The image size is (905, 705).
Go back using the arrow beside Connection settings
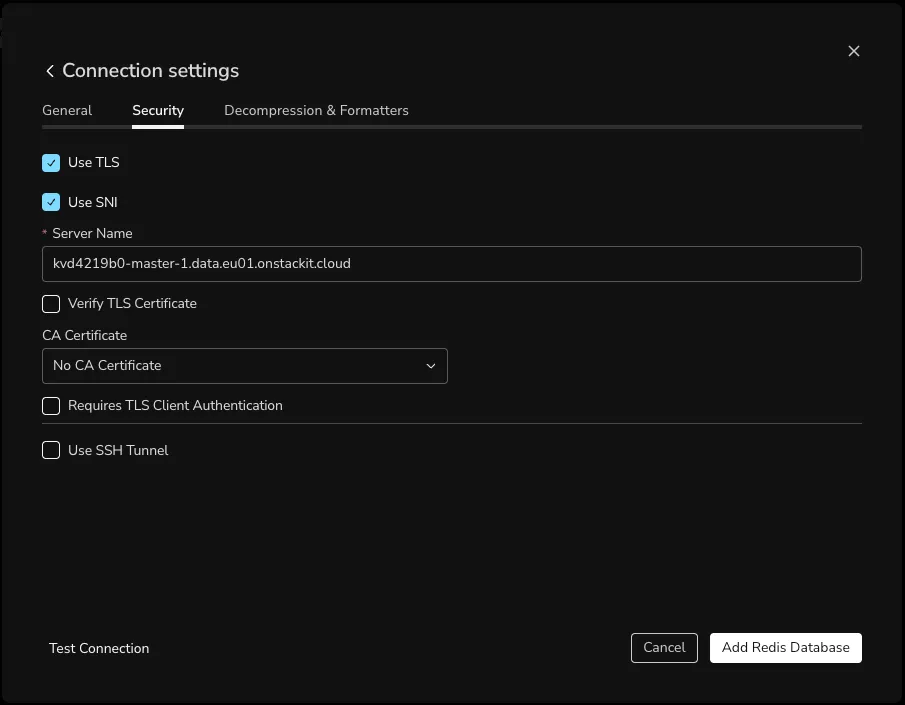click(50, 71)
